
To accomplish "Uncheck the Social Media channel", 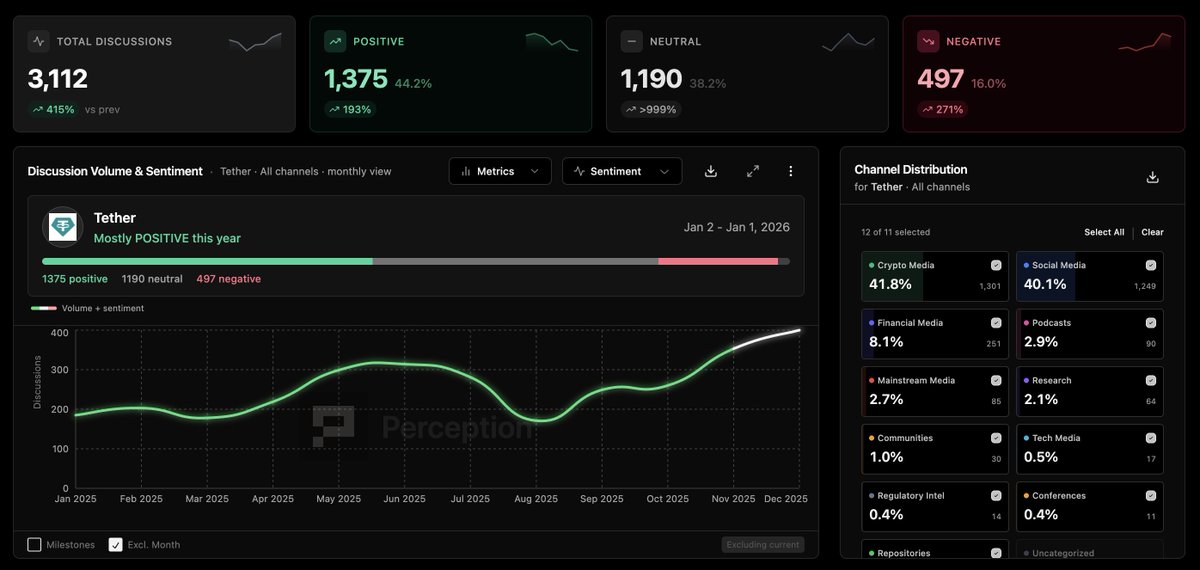I will pyautogui.click(x=1151, y=265).
